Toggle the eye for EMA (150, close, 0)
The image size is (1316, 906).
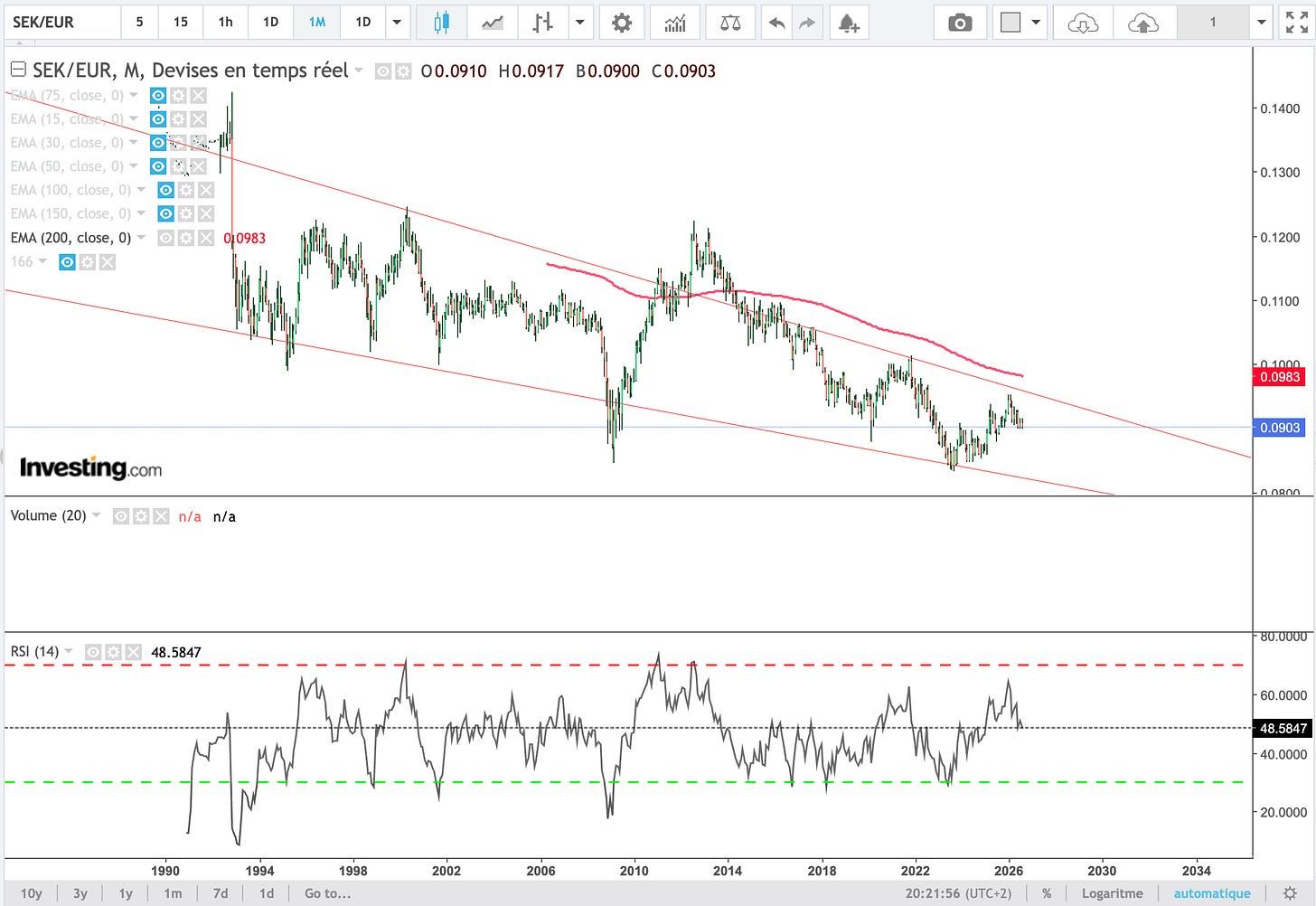pyautogui.click(x=165, y=213)
